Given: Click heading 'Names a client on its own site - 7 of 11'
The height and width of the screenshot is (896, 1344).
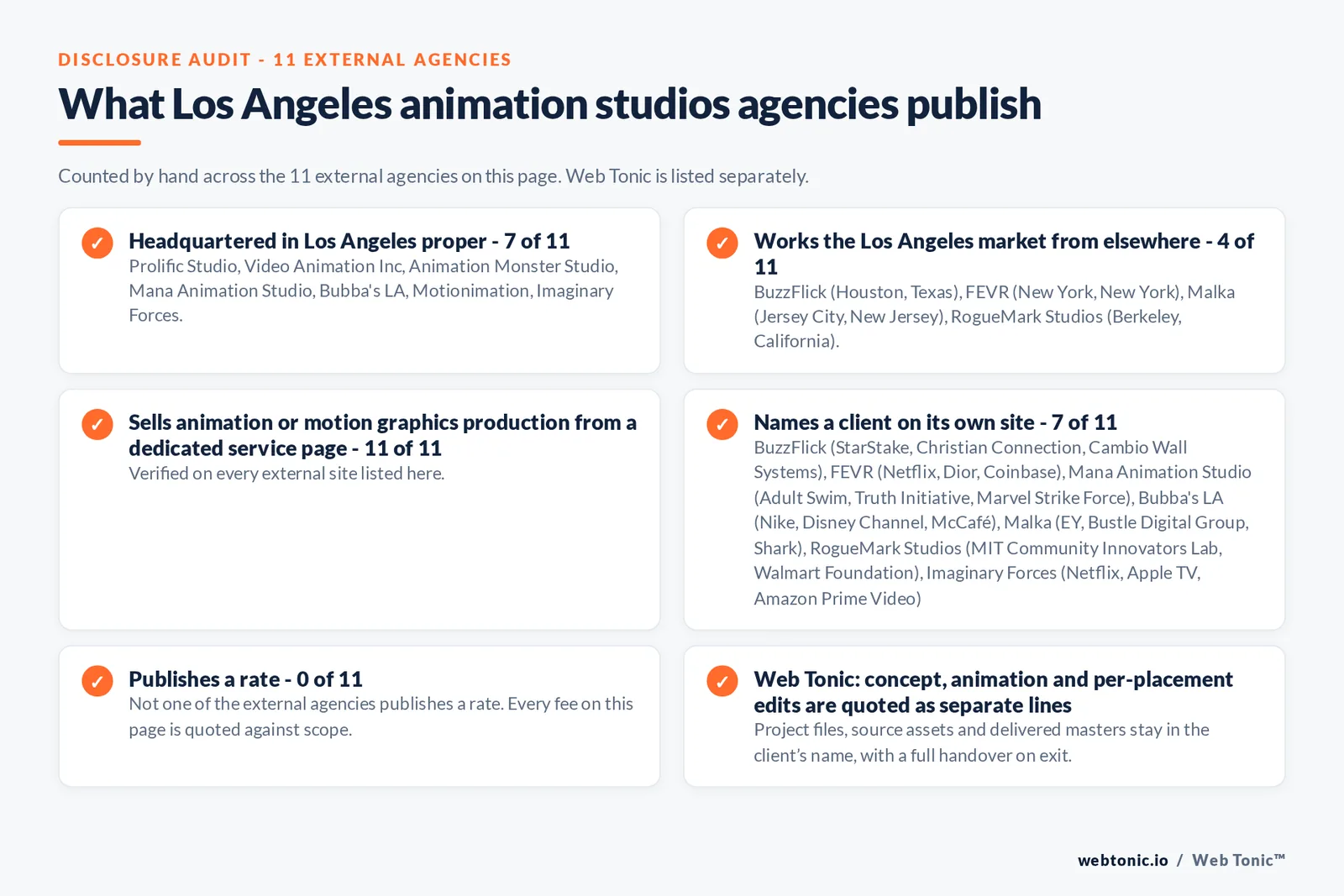Looking at the screenshot, I should click(935, 422).
